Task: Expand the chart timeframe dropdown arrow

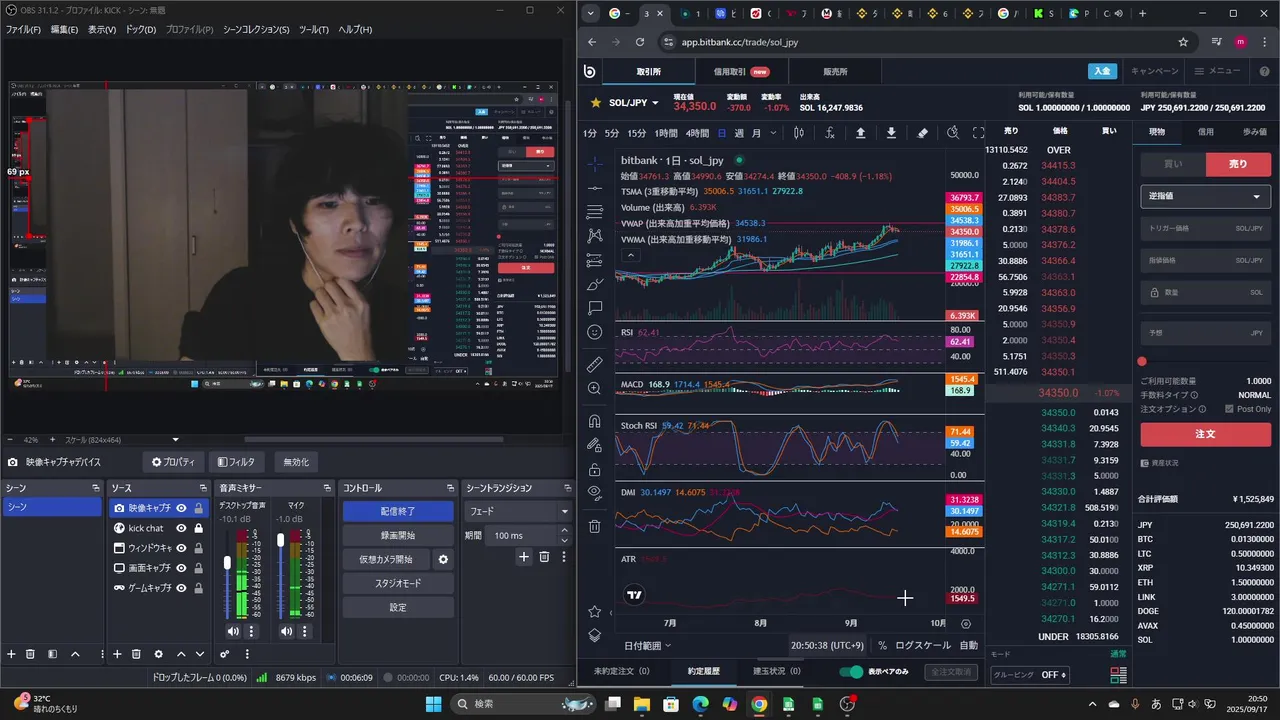Action: point(772,133)
